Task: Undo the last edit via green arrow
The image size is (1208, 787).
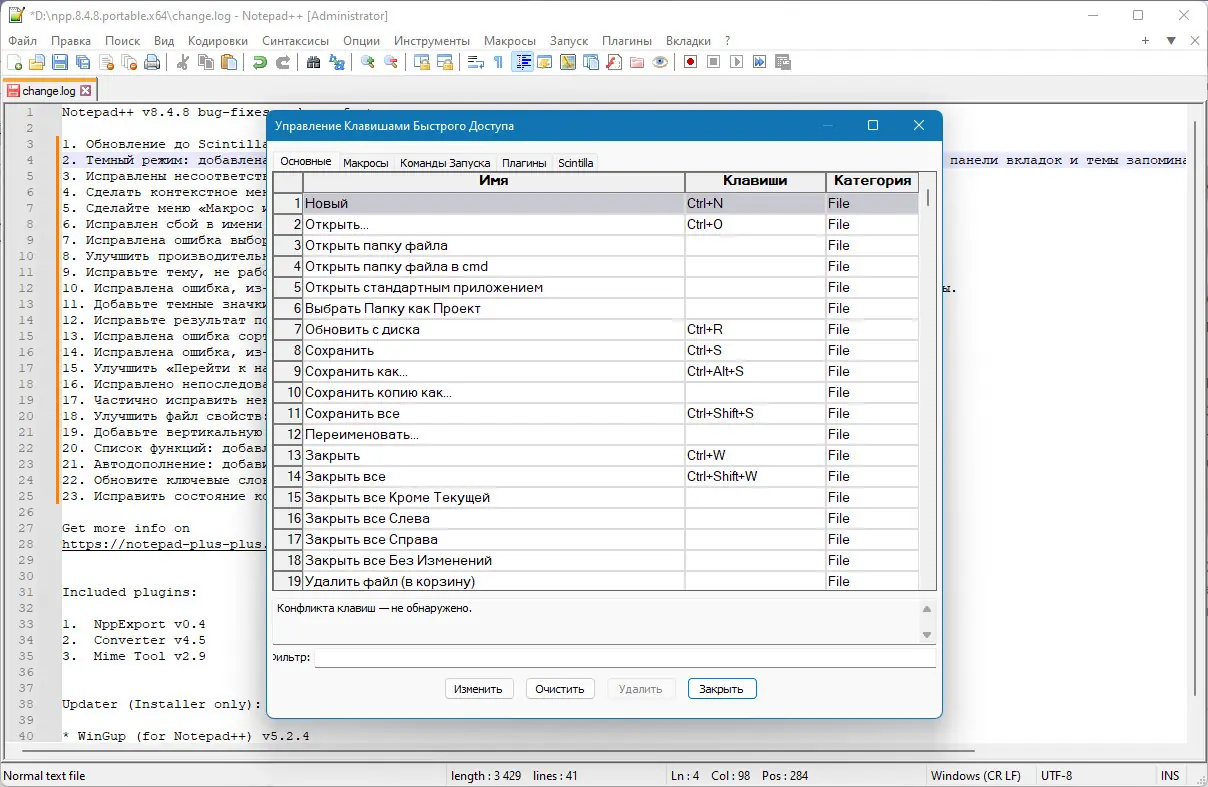Action: point(260,62)
